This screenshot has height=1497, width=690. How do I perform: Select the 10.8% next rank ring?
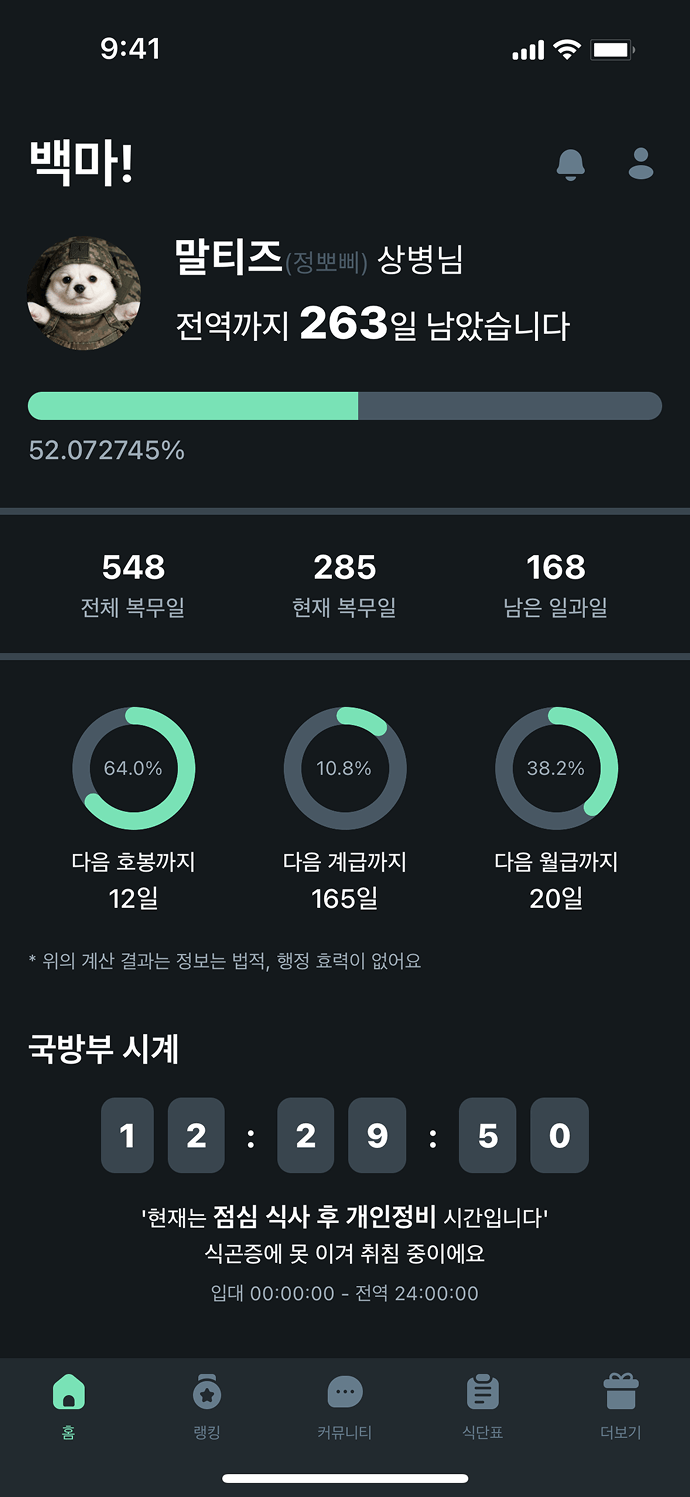point(344,768)
